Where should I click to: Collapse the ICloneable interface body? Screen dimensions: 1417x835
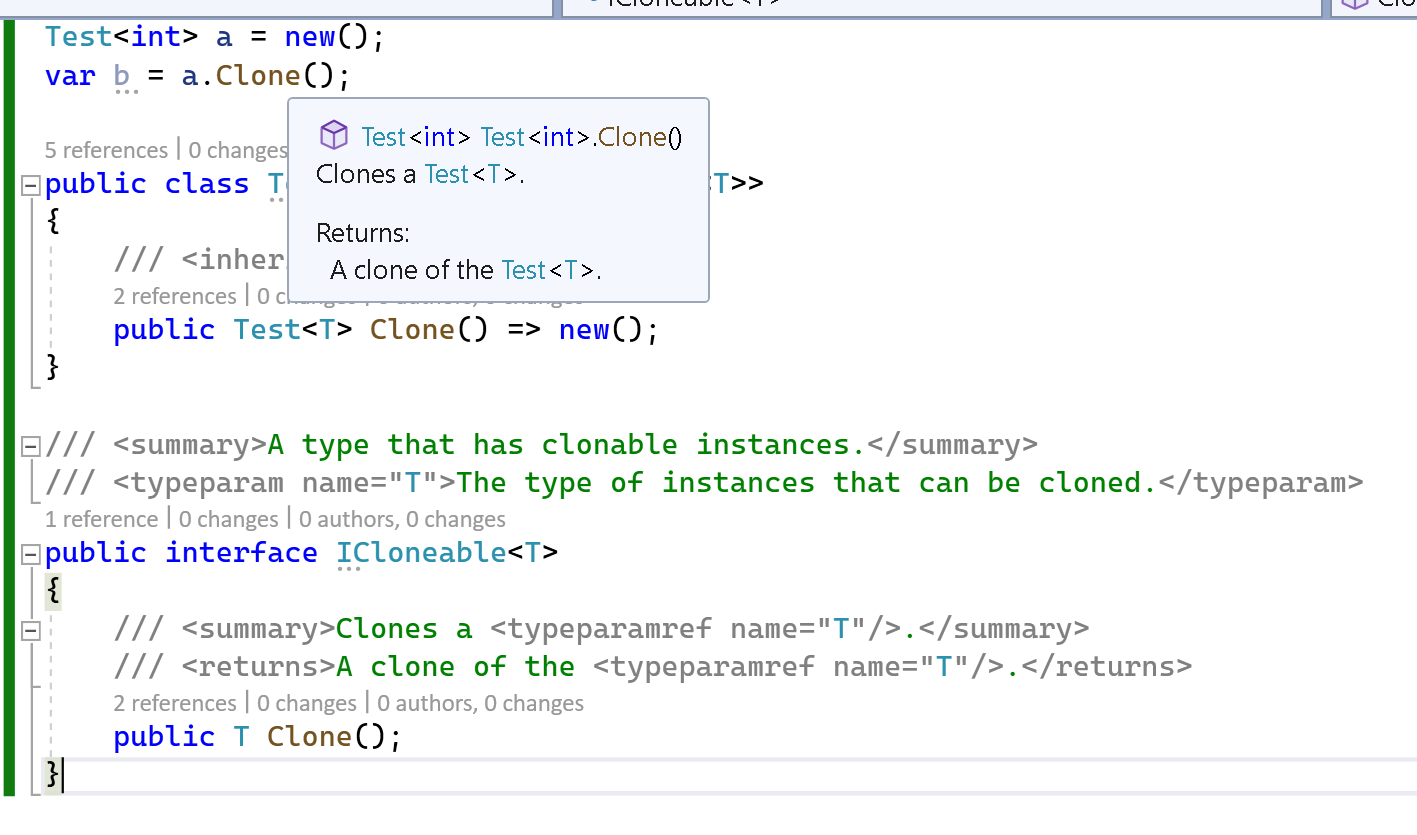pos(30,552)
